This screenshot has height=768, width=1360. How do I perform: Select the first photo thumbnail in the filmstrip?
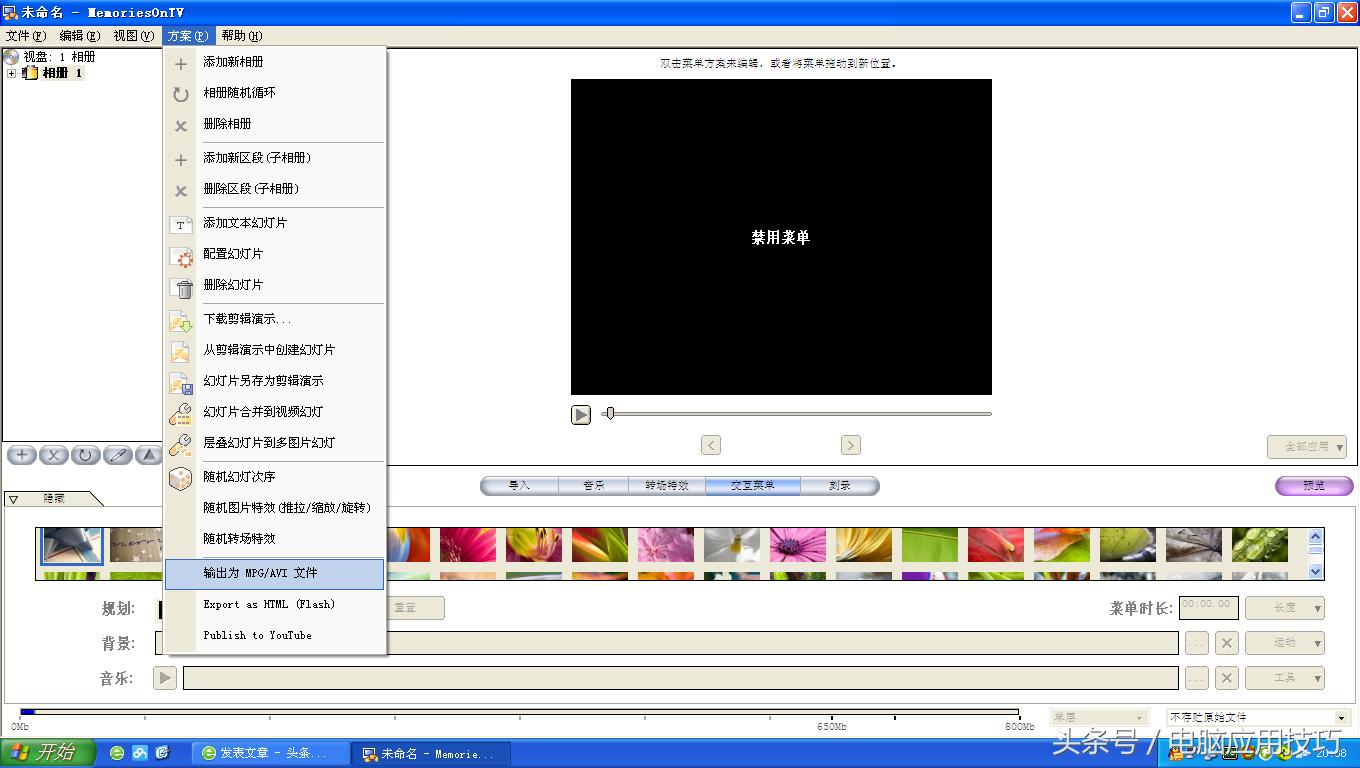point(71,547)
